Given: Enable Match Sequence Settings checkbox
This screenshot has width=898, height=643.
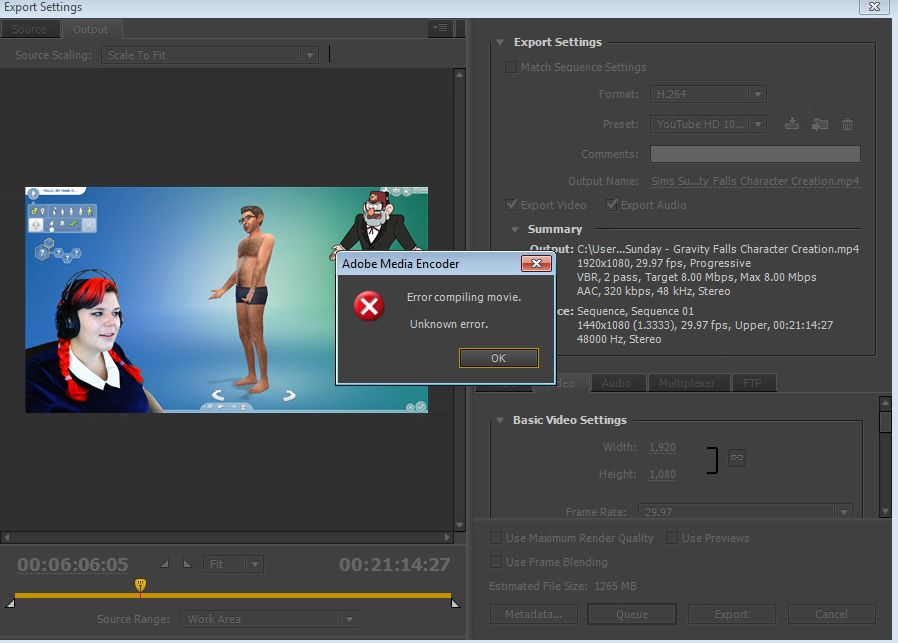Looking at the screenshot, I should point(512,67).
